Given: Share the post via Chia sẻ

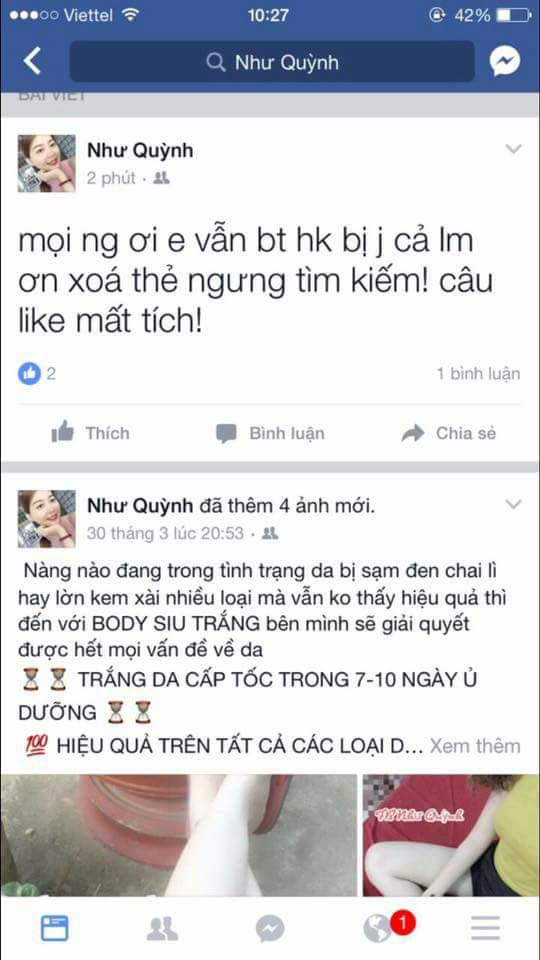Looking at the screenshot, I should pos(449,433).
